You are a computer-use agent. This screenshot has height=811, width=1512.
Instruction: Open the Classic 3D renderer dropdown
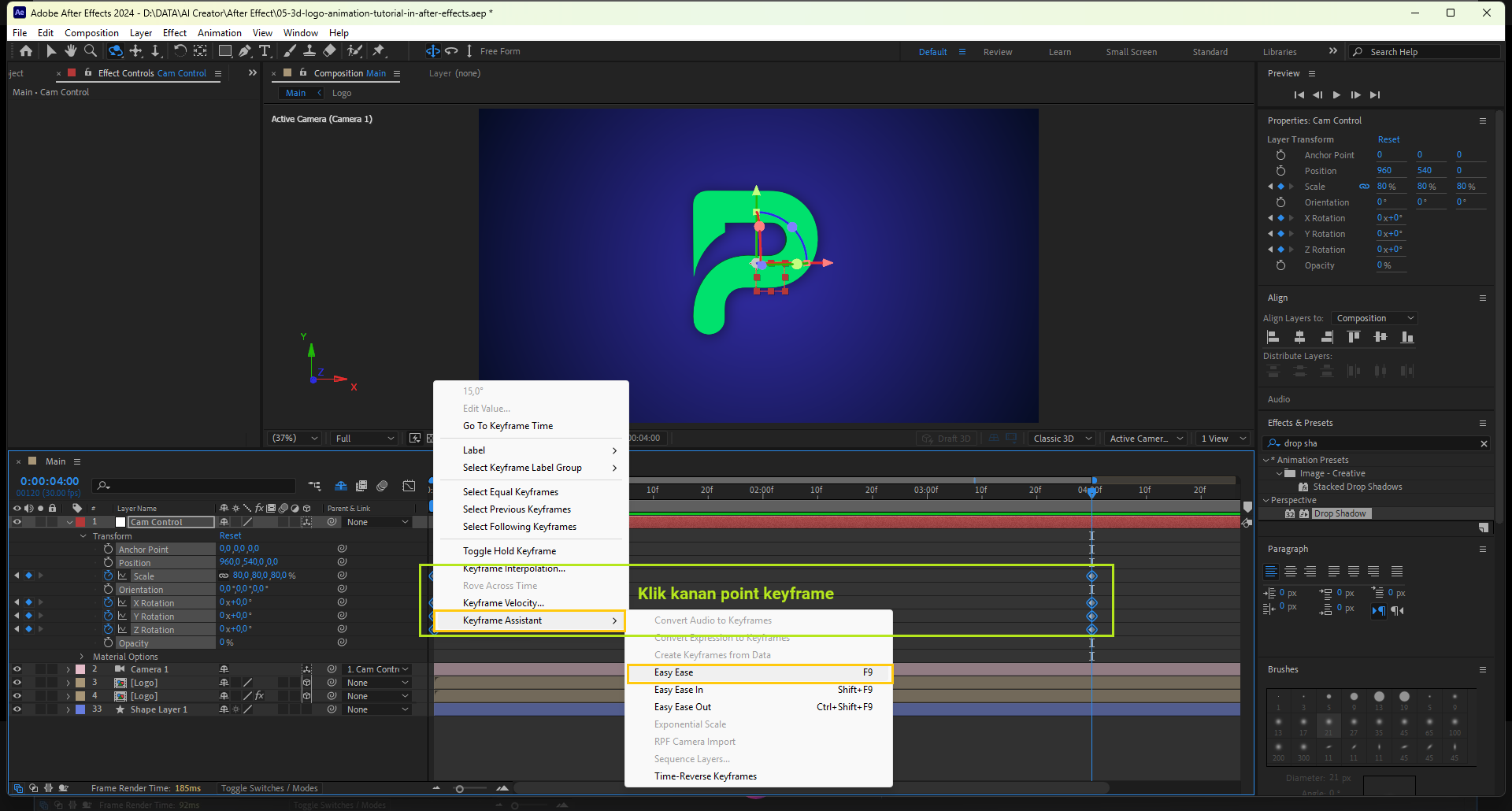tap(1061, 439)
